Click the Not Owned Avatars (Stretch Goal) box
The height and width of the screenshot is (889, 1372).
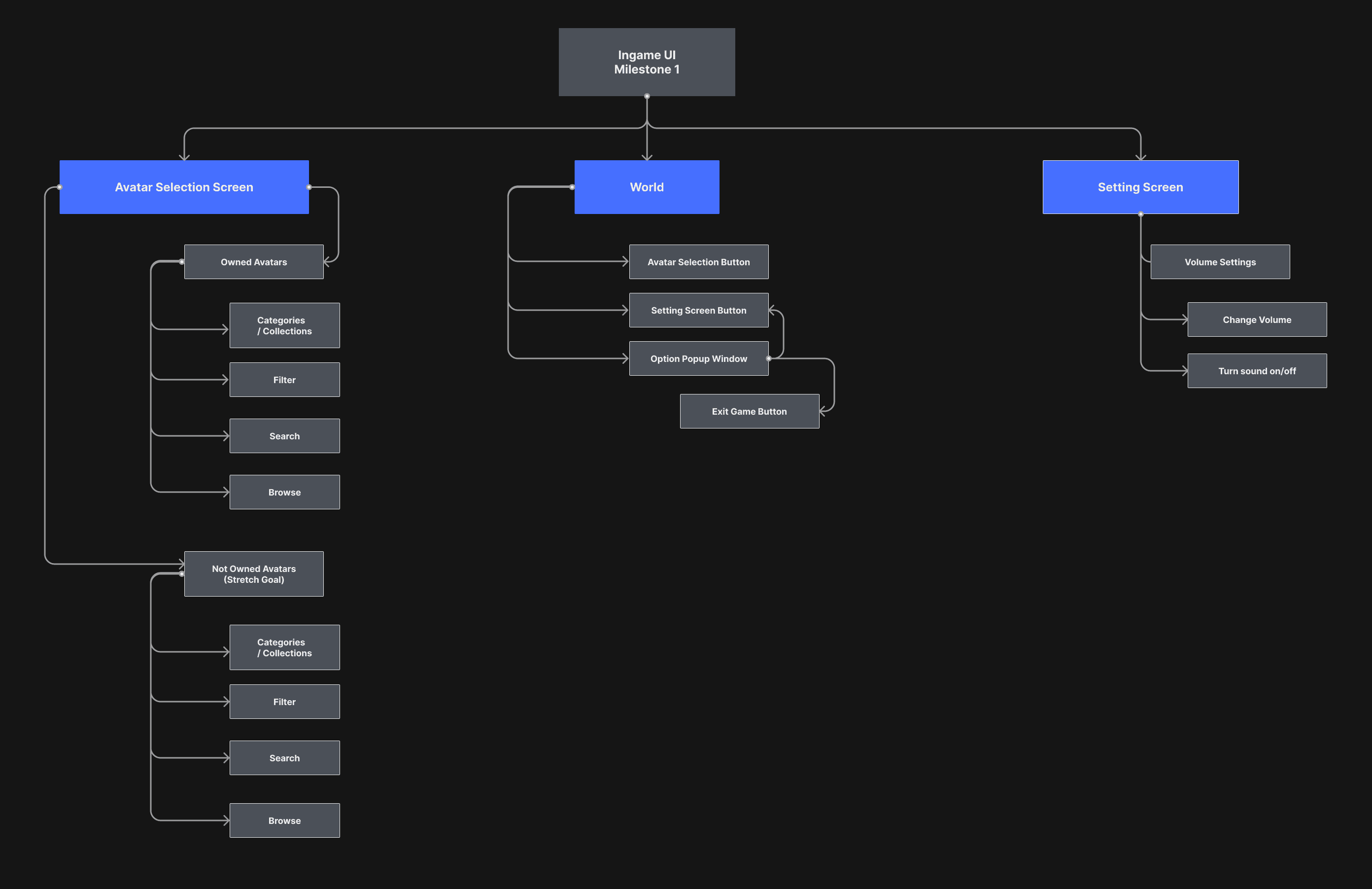(254, 574)
